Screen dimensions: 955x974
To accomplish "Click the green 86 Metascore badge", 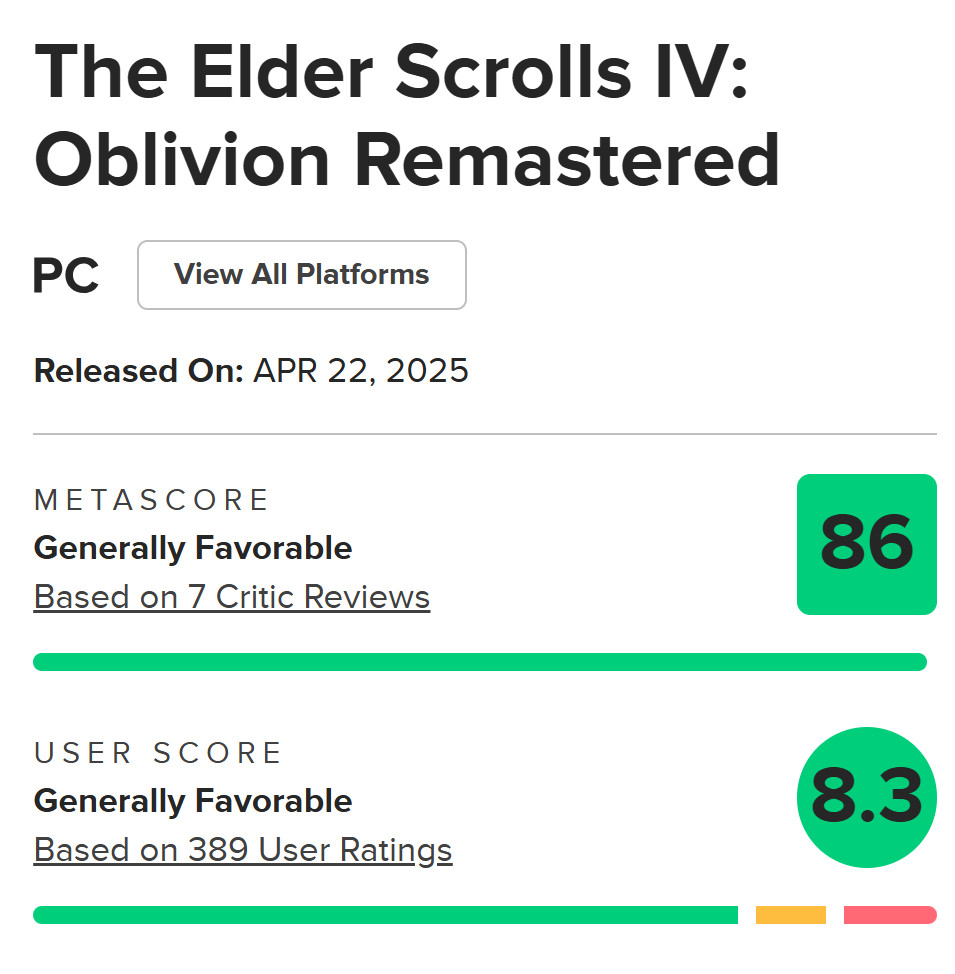I will (x=866, y=544).
